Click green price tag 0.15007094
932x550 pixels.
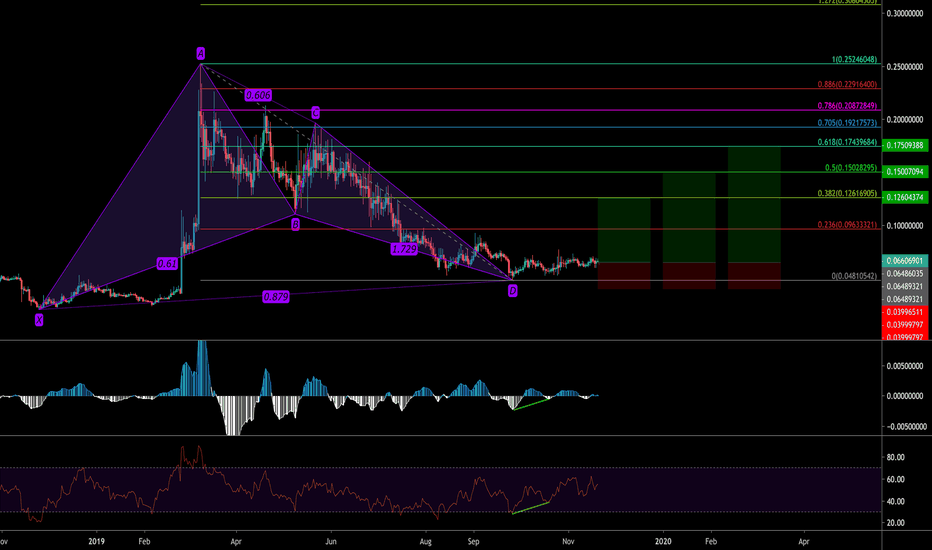click(x=905, y=172)
